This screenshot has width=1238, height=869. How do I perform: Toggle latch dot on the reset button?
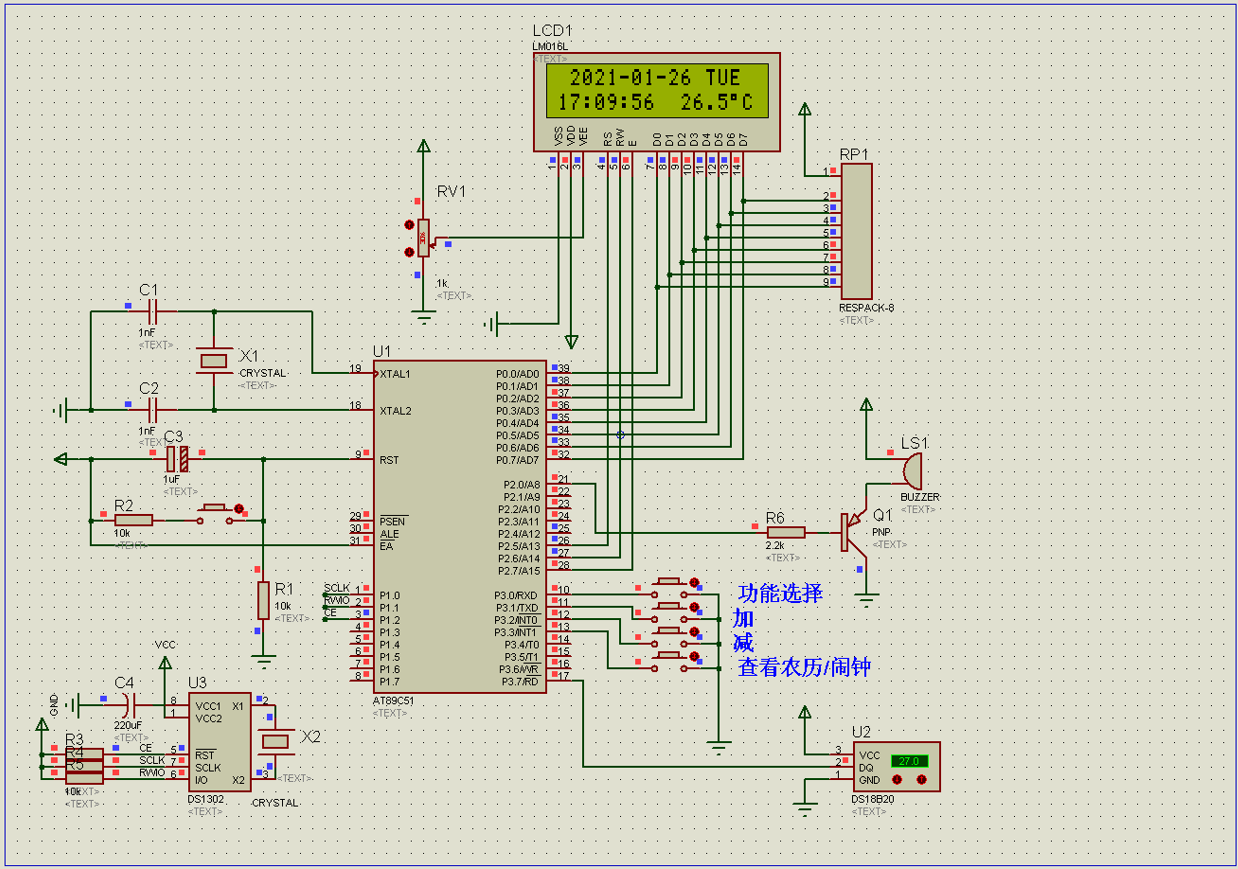[x=238, y=509]
